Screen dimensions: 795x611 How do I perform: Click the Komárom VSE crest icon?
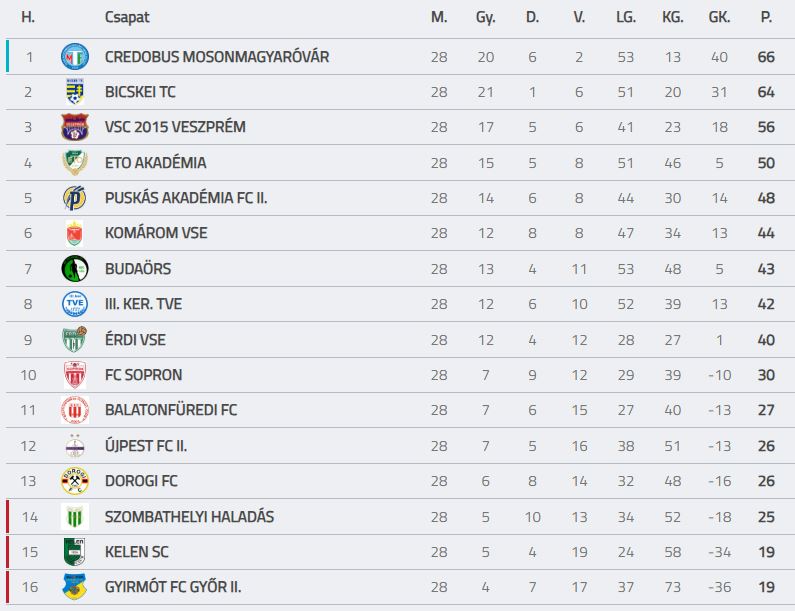[75, 233]
